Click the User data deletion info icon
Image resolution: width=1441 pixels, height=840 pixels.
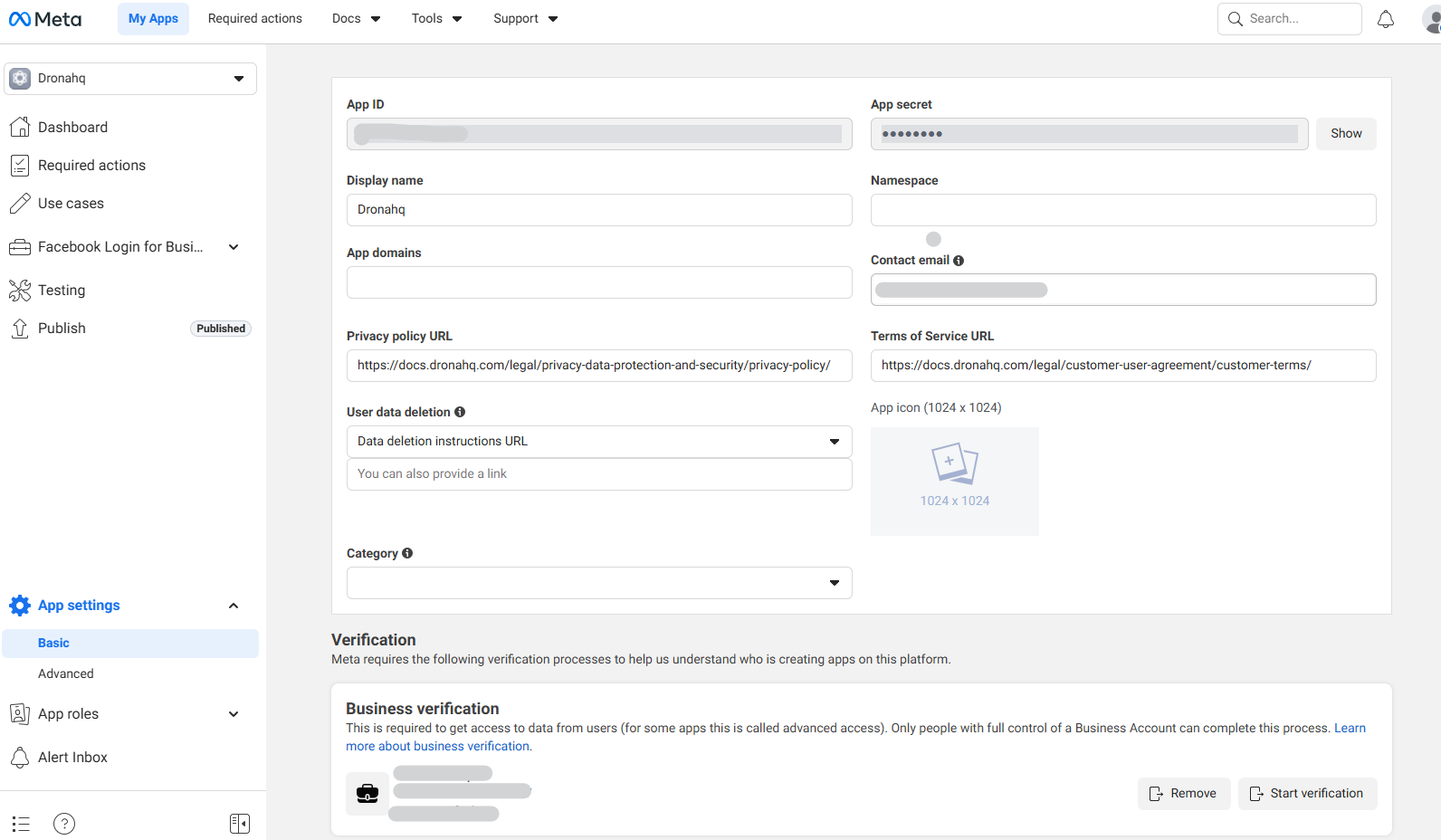click(x=460, y=412)
